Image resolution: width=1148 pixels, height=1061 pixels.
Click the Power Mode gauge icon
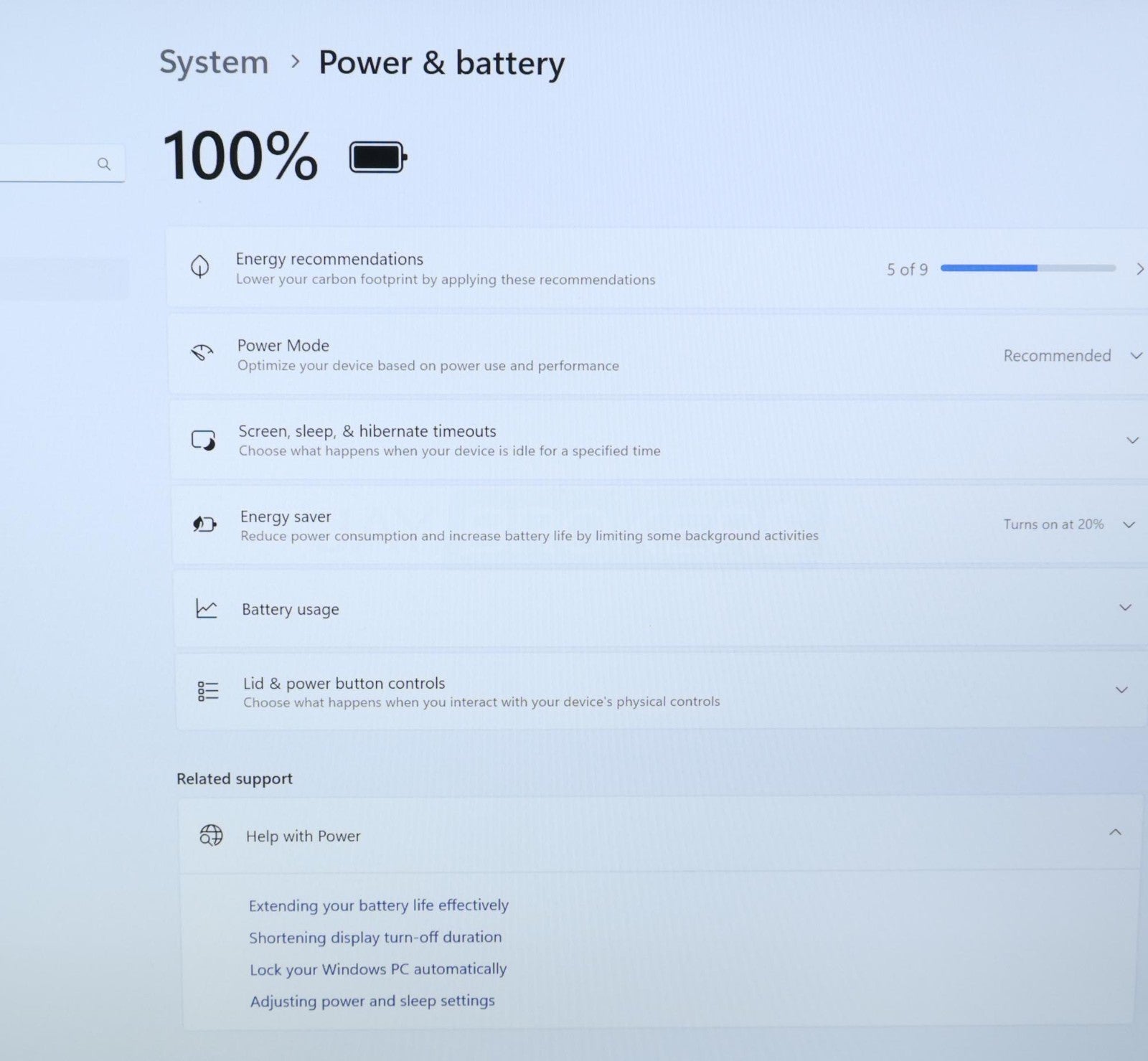202,352
